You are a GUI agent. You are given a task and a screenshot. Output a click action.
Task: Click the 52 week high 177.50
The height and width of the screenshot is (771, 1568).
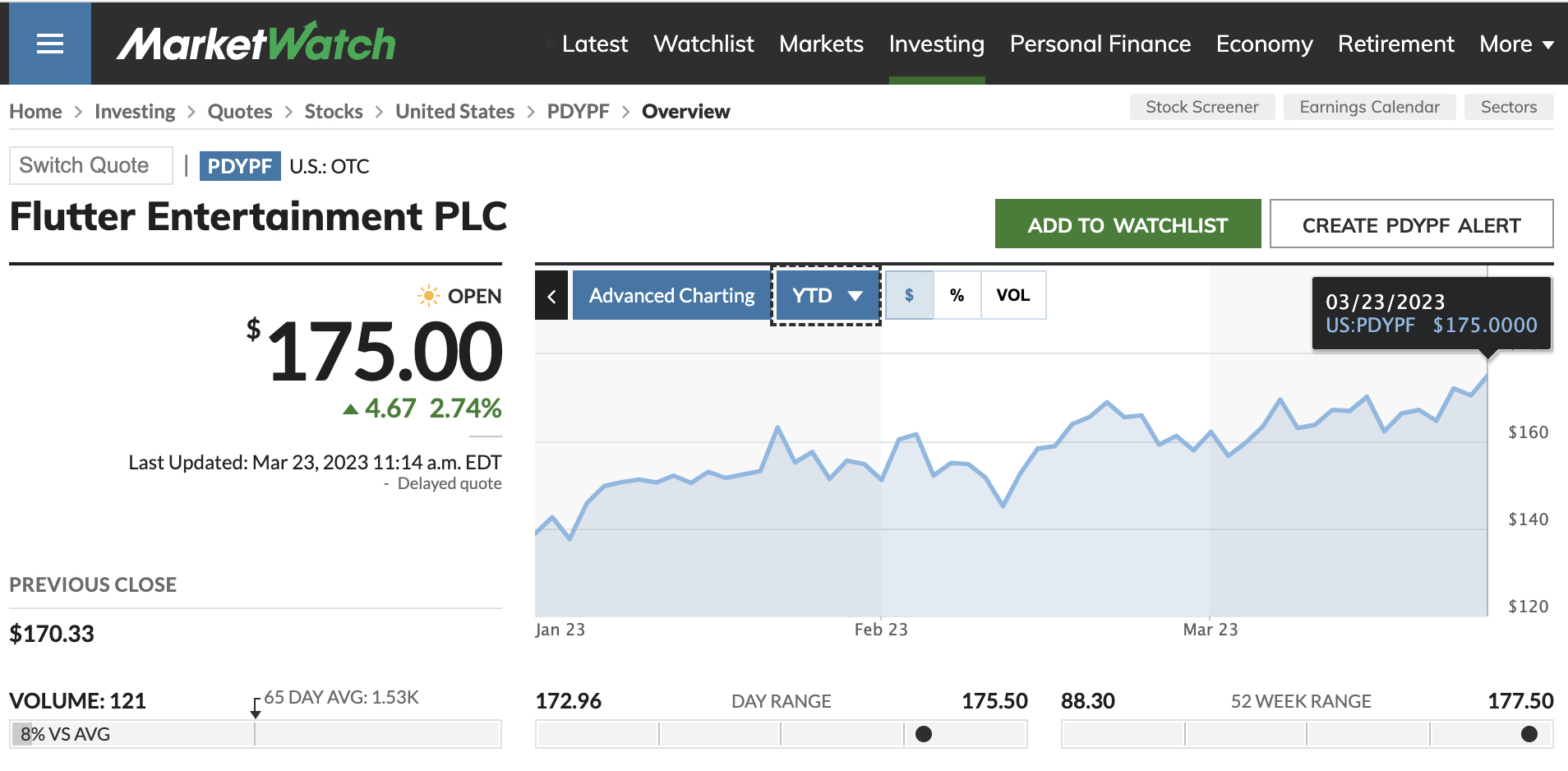[1520, 701]
